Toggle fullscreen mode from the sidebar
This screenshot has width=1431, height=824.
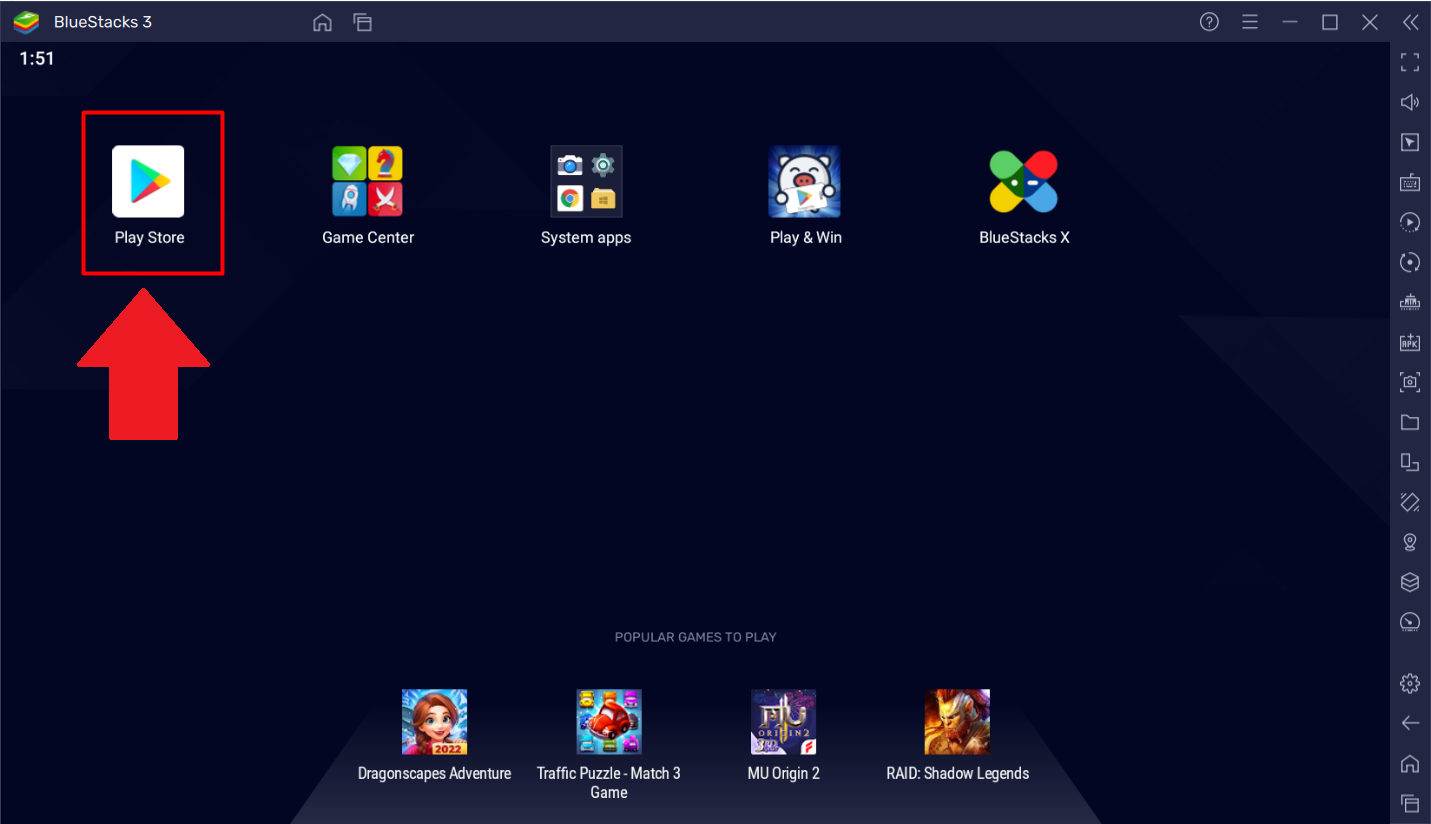pos(1409,63)
